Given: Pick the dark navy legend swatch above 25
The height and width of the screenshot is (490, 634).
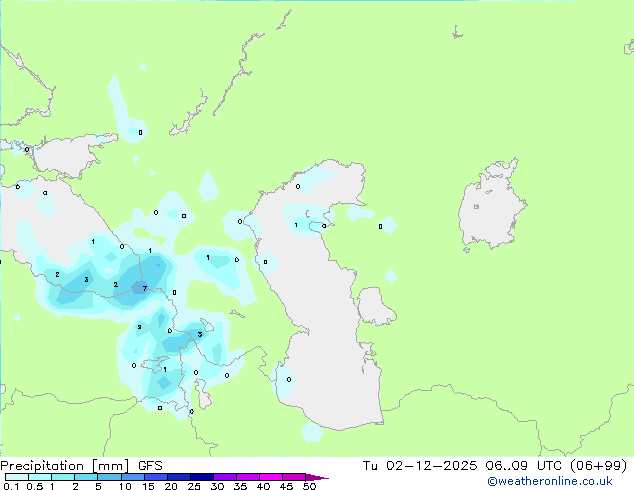Looking at the screenshot, I should [x=202, y=477].
